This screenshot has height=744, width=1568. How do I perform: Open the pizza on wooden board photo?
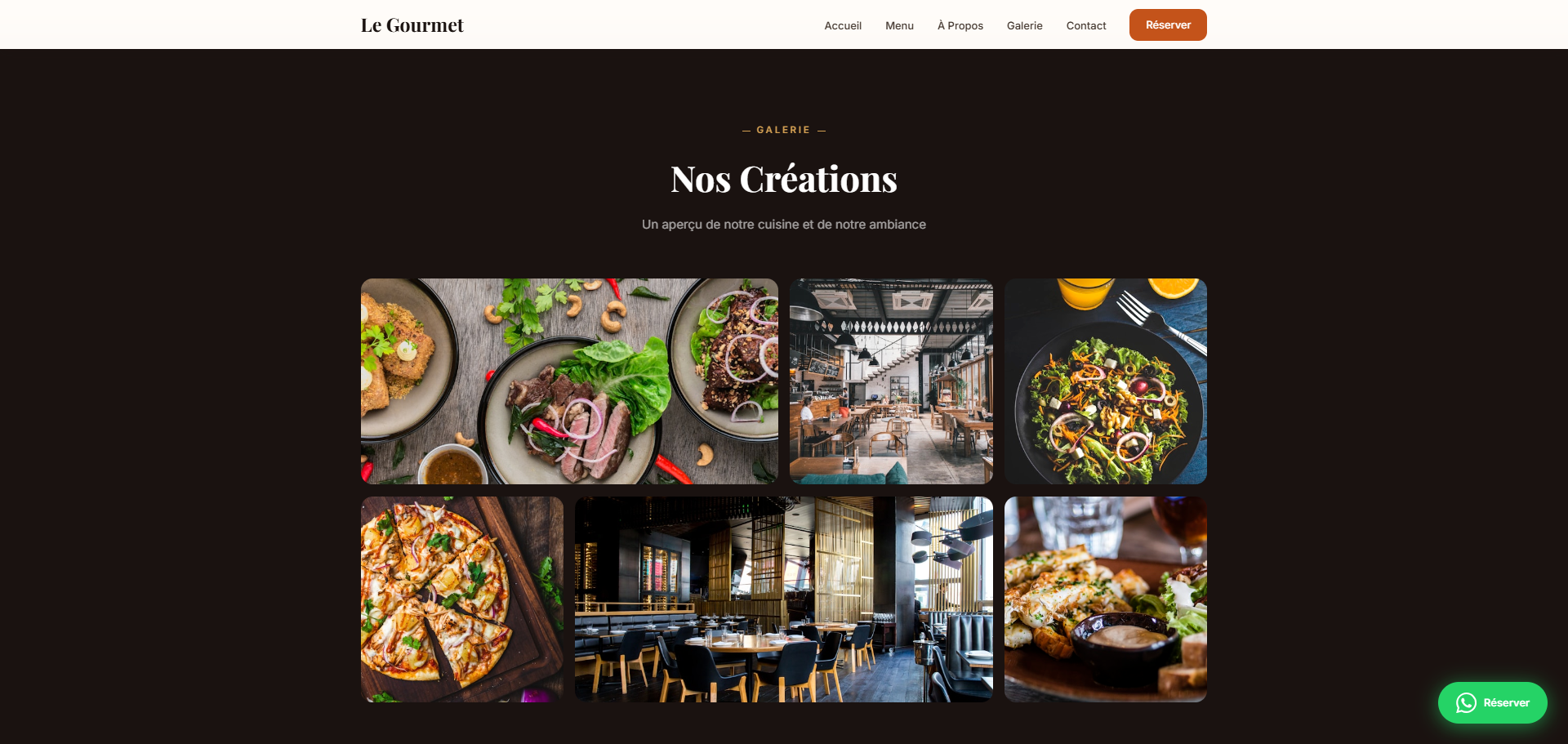(462, 599)
